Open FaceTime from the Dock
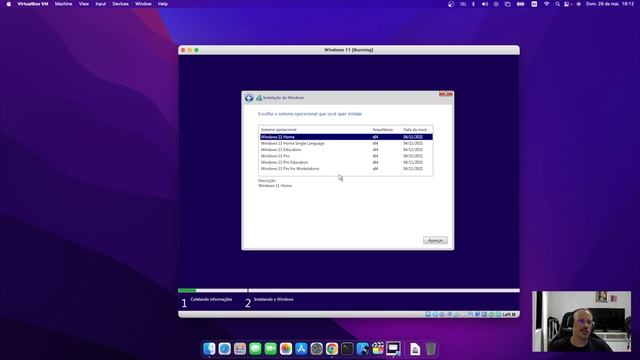Screen dimensions: 640x360 pos(271,349)
